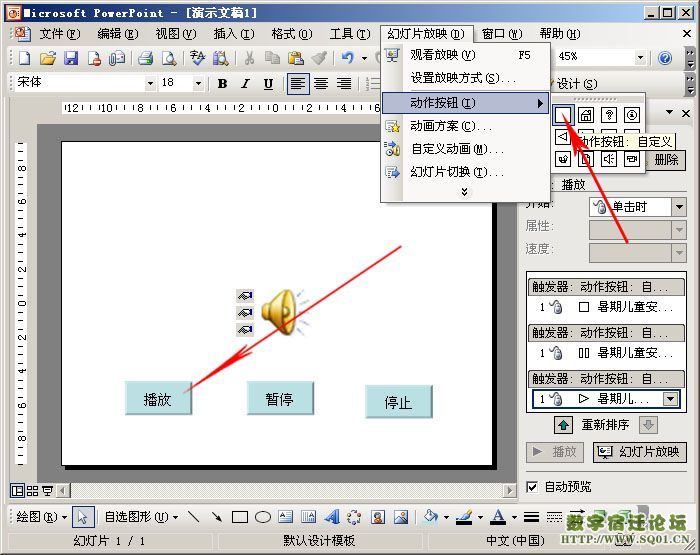The width and height of the screenshot is (700, 555).
Task: Toggle right text alignment
Action: [x=344, y=83]
